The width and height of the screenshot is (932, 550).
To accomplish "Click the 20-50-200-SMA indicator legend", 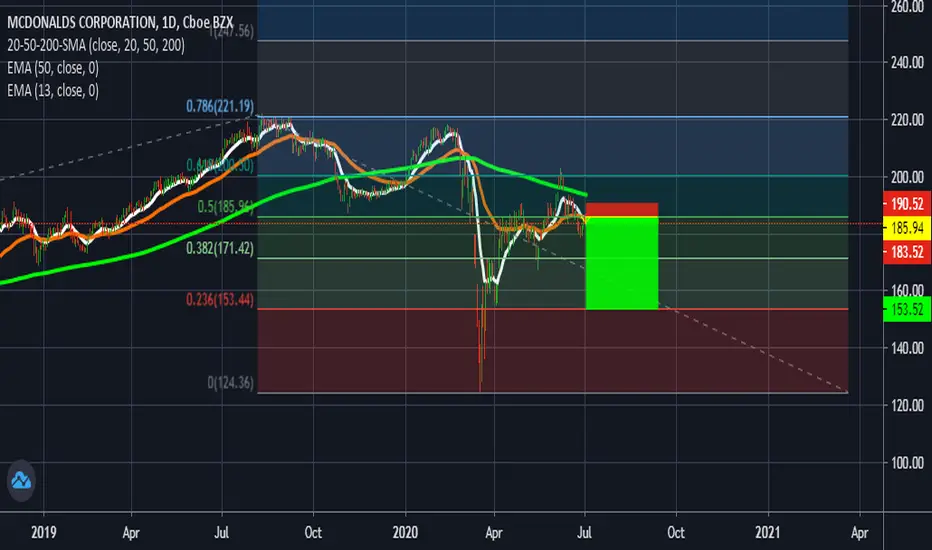I will click(x=96, y=45).
